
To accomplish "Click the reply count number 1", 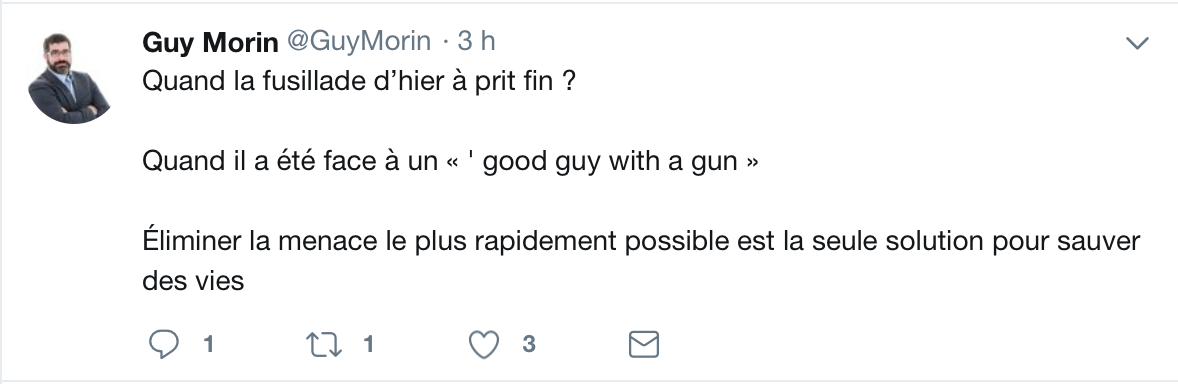I will pos(209,344).
